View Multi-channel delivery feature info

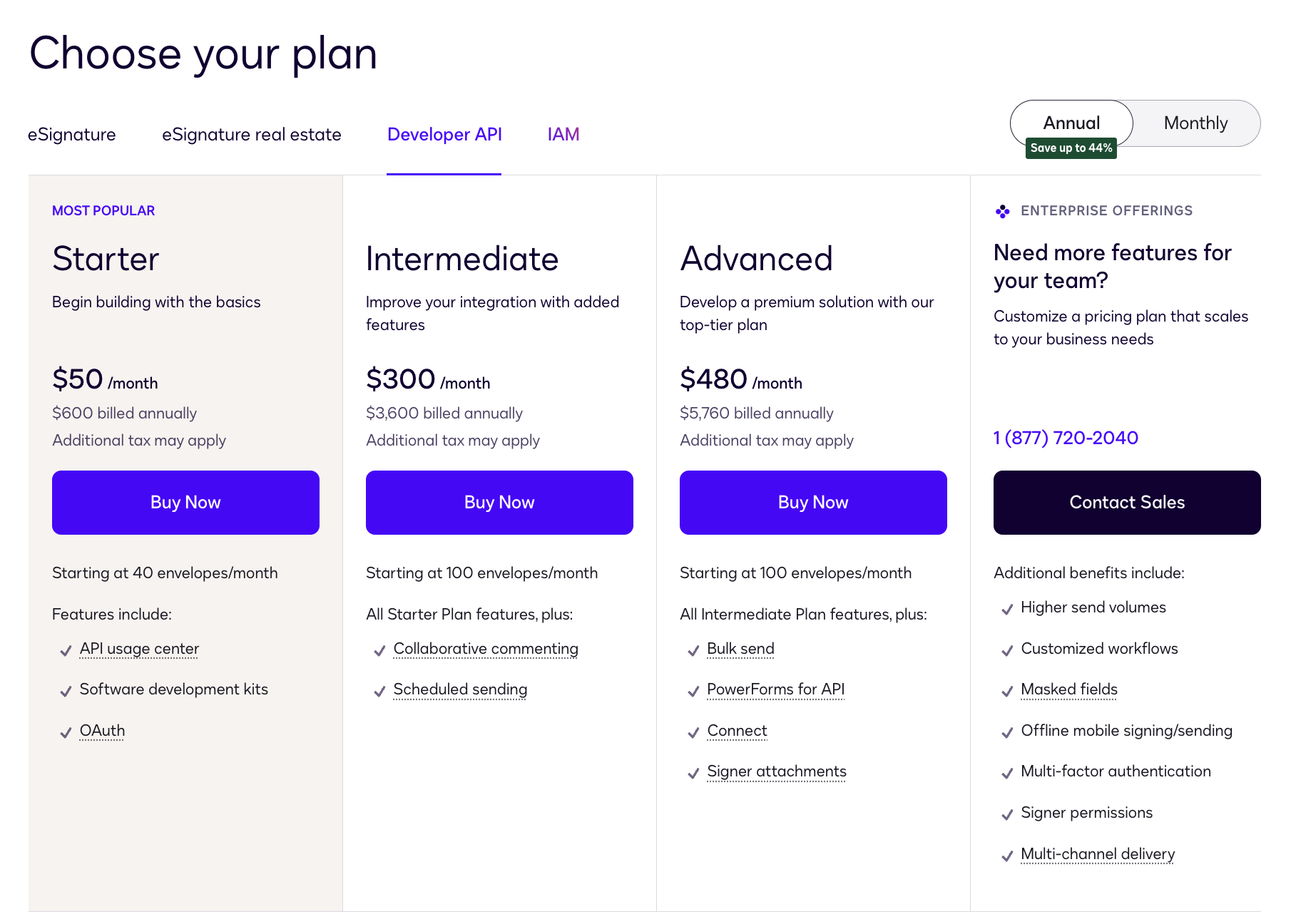click(x=1098, y=854)
